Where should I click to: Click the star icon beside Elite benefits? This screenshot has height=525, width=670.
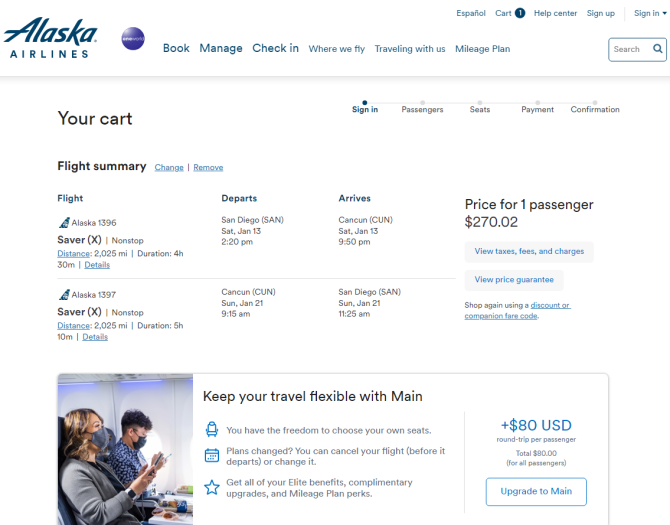coord(212,487)
